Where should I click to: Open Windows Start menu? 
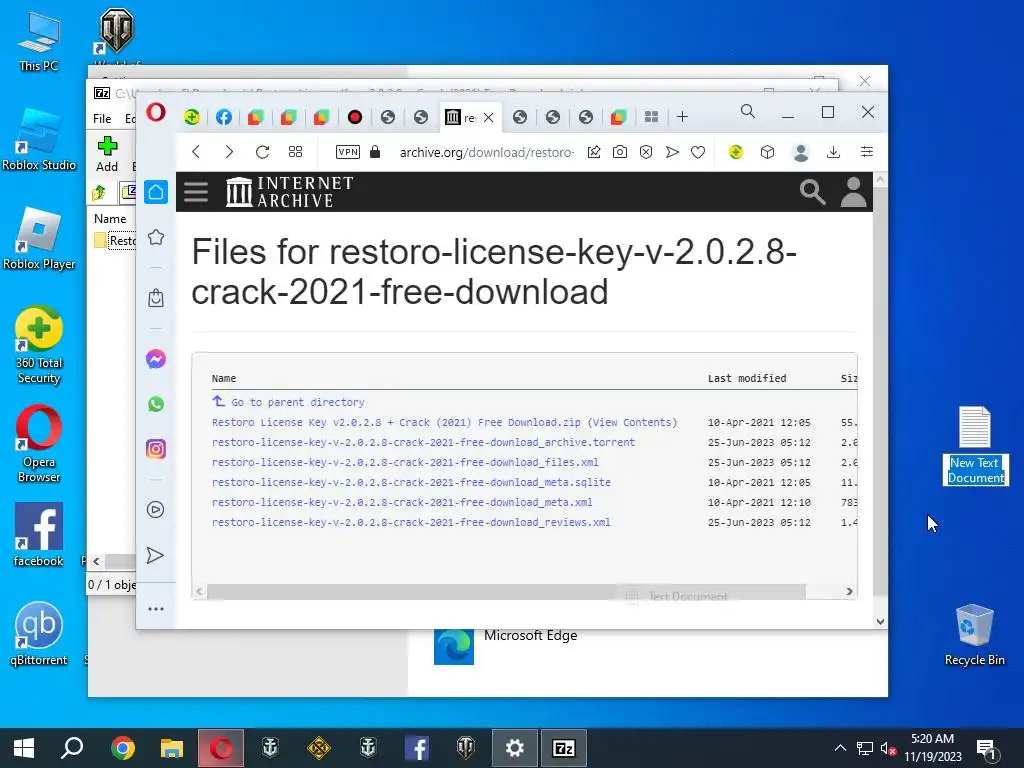24,748
